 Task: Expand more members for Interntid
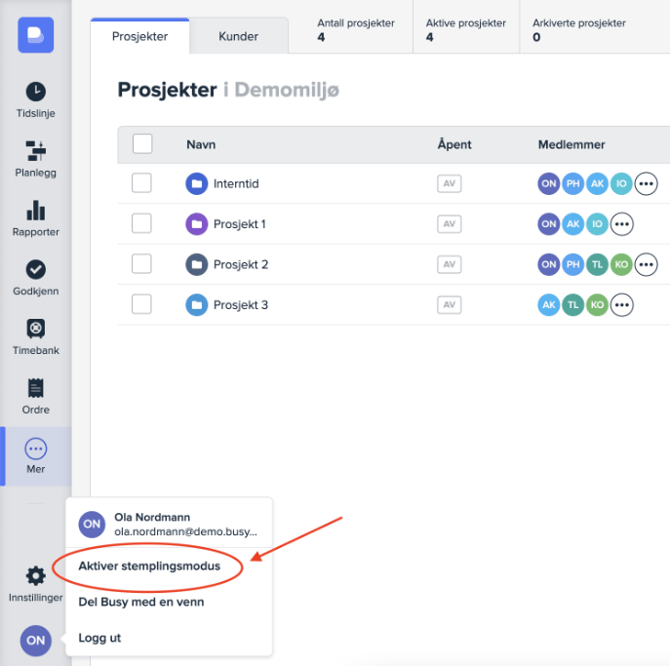click(646, 183)
